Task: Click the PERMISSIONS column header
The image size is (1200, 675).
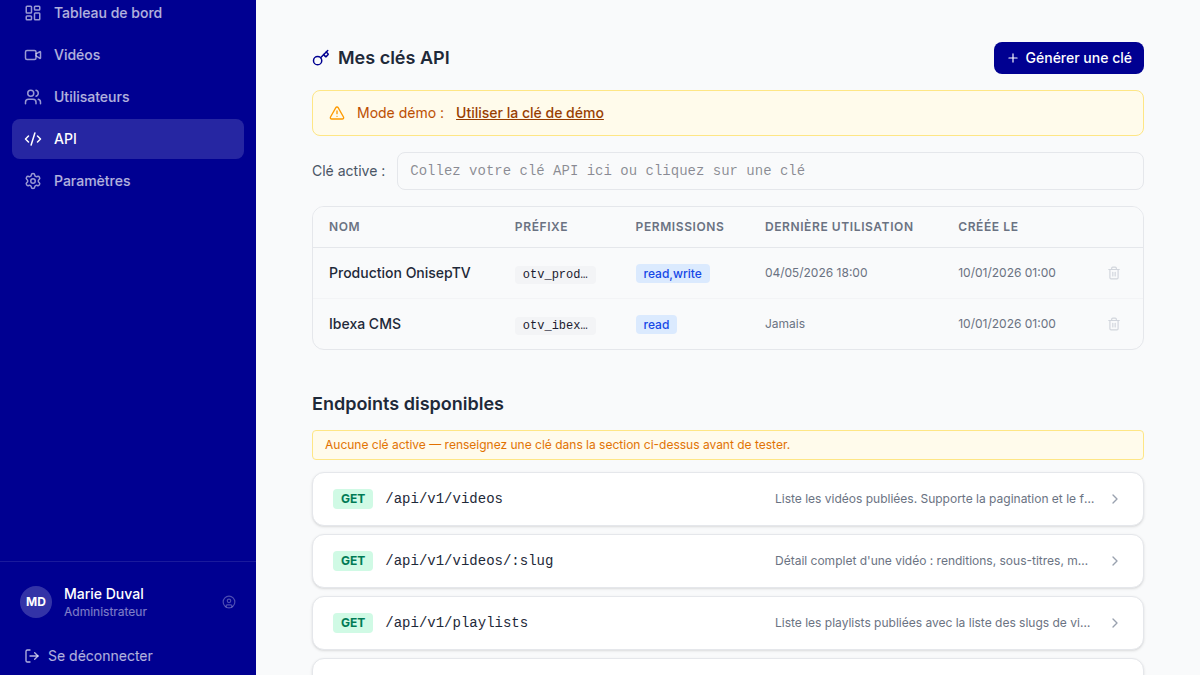Action: pos(680,227)
